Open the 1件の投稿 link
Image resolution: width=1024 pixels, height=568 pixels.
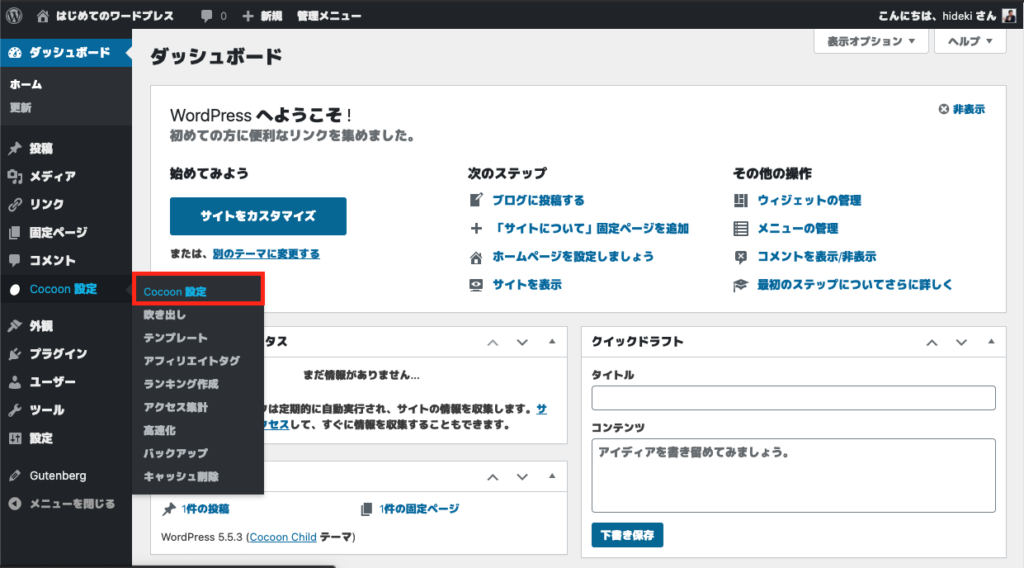205,509
